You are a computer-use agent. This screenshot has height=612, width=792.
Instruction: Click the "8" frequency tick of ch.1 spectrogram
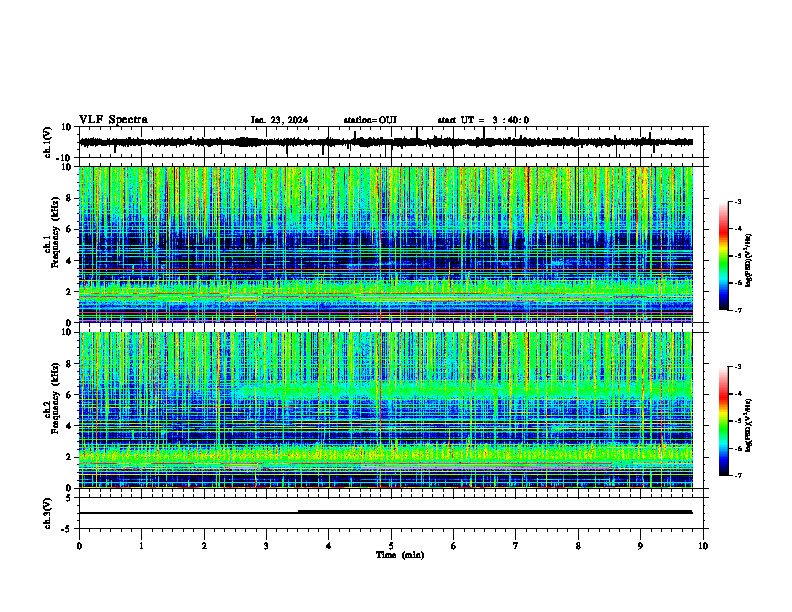69,198
